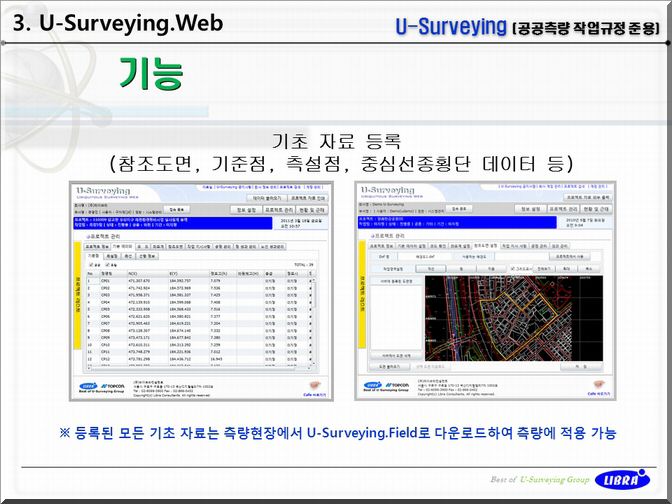Image resolution: width=672 pixels, height=504 pixels.
Task: Click 정보 설정 button in left screenshot
Action: click(246, 210)
